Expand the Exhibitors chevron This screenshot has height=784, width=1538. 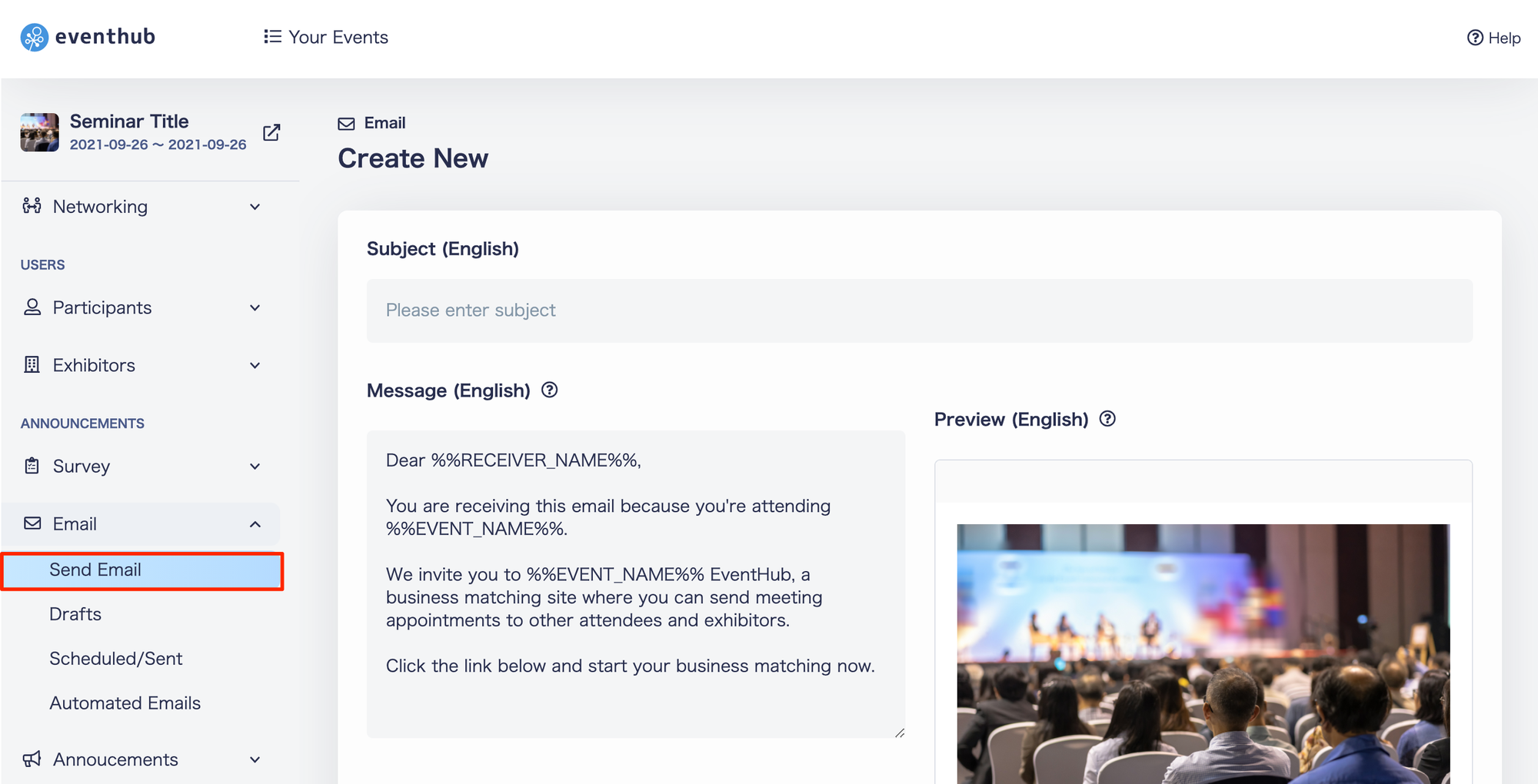[255, 365]
